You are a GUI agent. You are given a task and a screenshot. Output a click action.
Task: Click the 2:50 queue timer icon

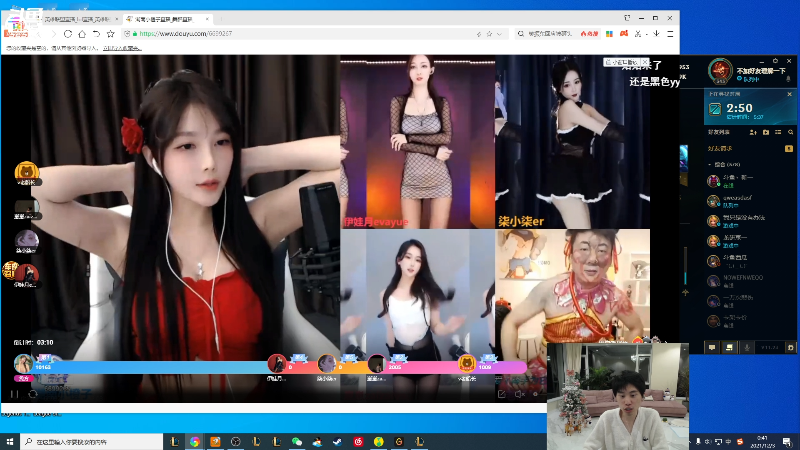715,109
